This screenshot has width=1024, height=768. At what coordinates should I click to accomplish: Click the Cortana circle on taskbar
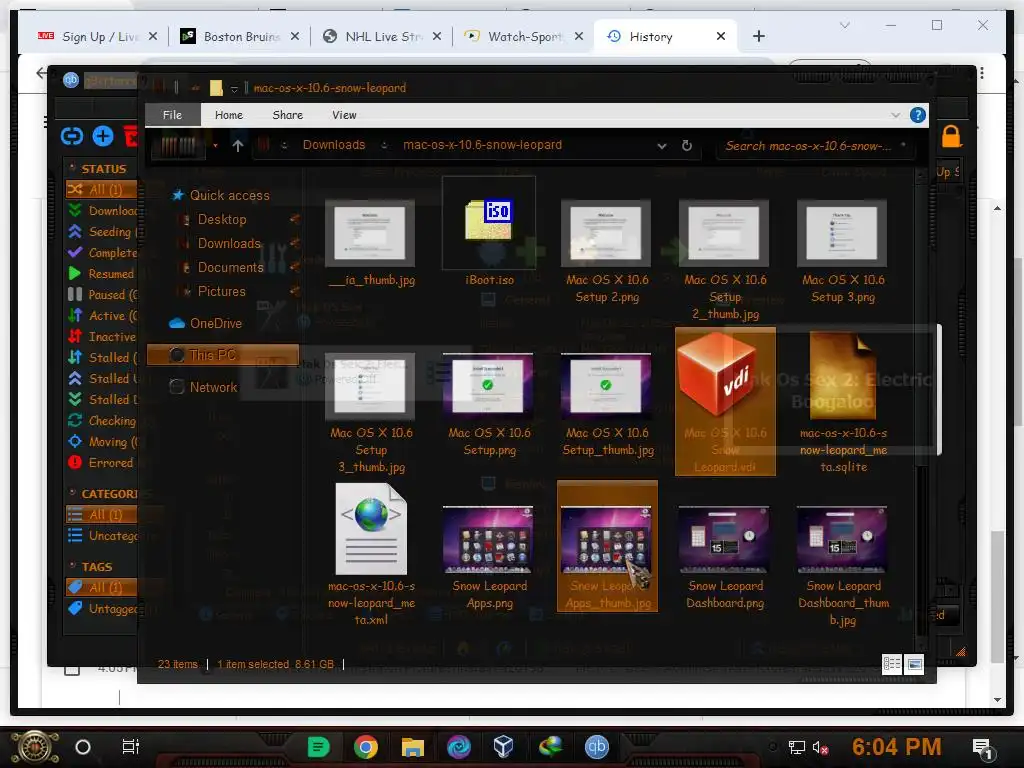click(83, 746)
